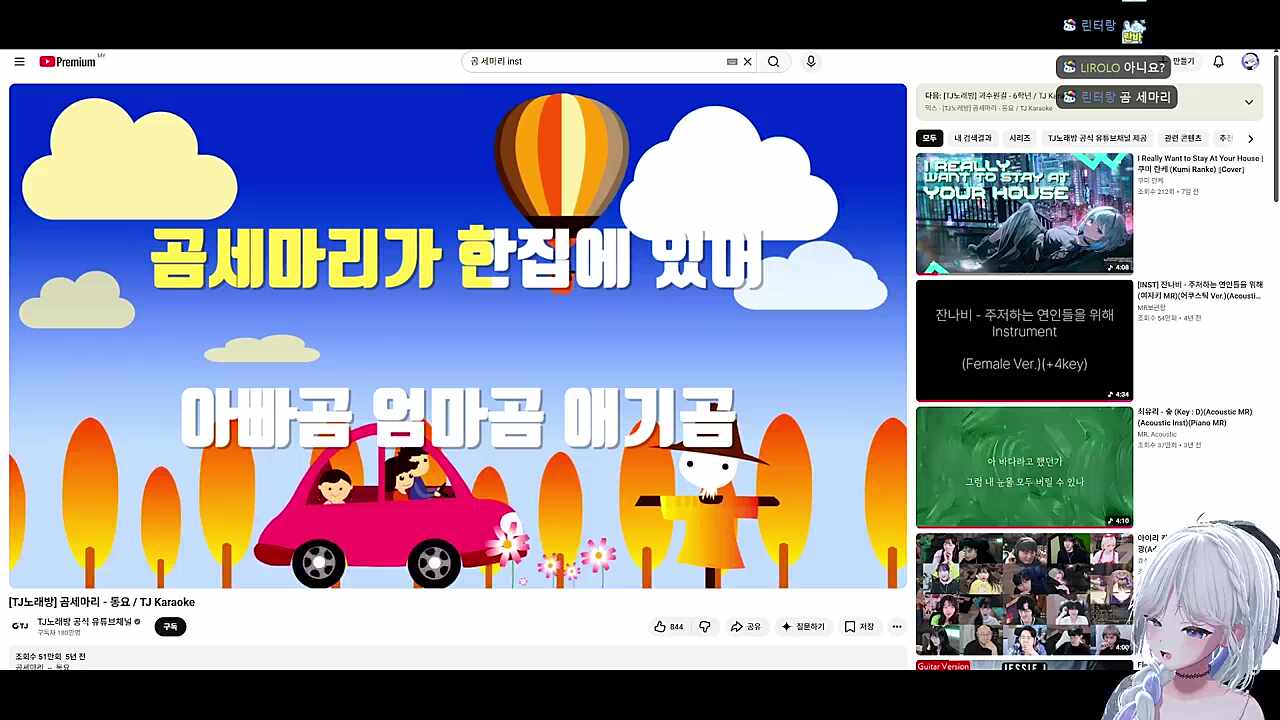1280x720 pixels.
Task: Open '[INST] 잔나비' video title link
Action: [x=1200, y=291]
